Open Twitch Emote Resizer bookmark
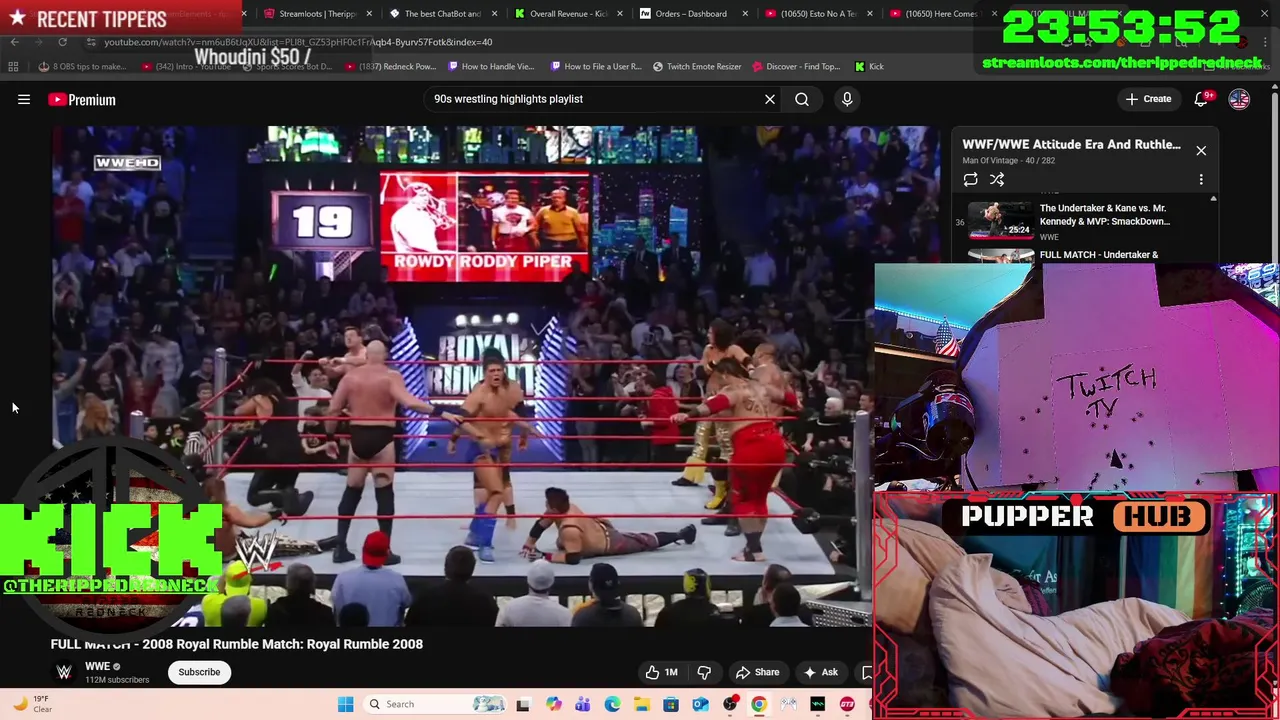Image resolution: width=1280 pixels, height=720 pixels. [697, 66]
